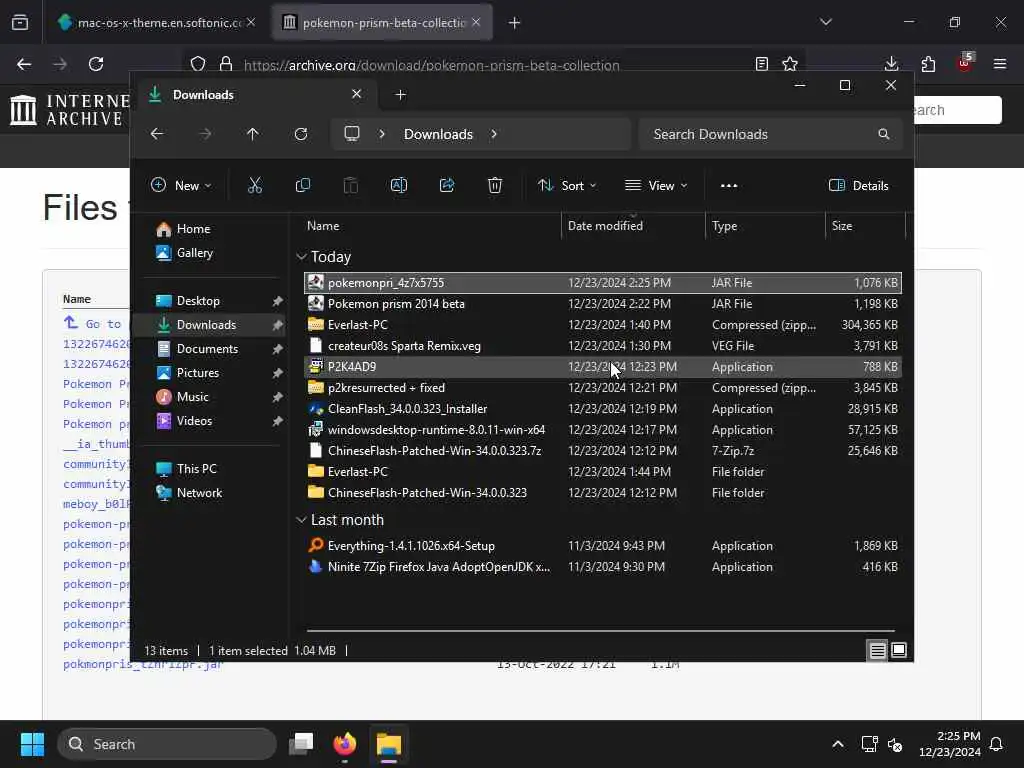Open a new Firefox tab
This screenshot has width=1024, height=768.
(515, 23)
